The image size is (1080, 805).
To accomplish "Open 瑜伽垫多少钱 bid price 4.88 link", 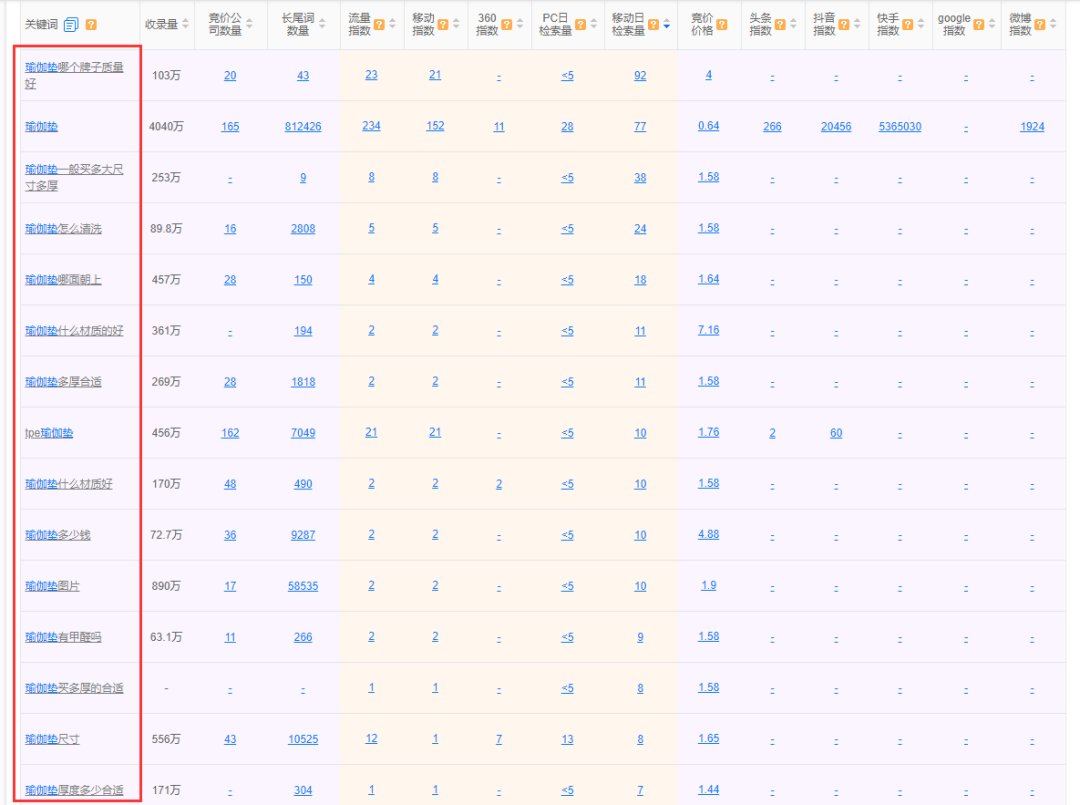I will coord(708,534).
